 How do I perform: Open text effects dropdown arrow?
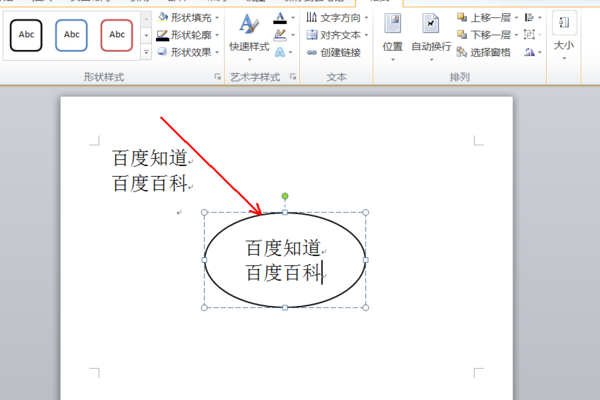coord(291,52)
